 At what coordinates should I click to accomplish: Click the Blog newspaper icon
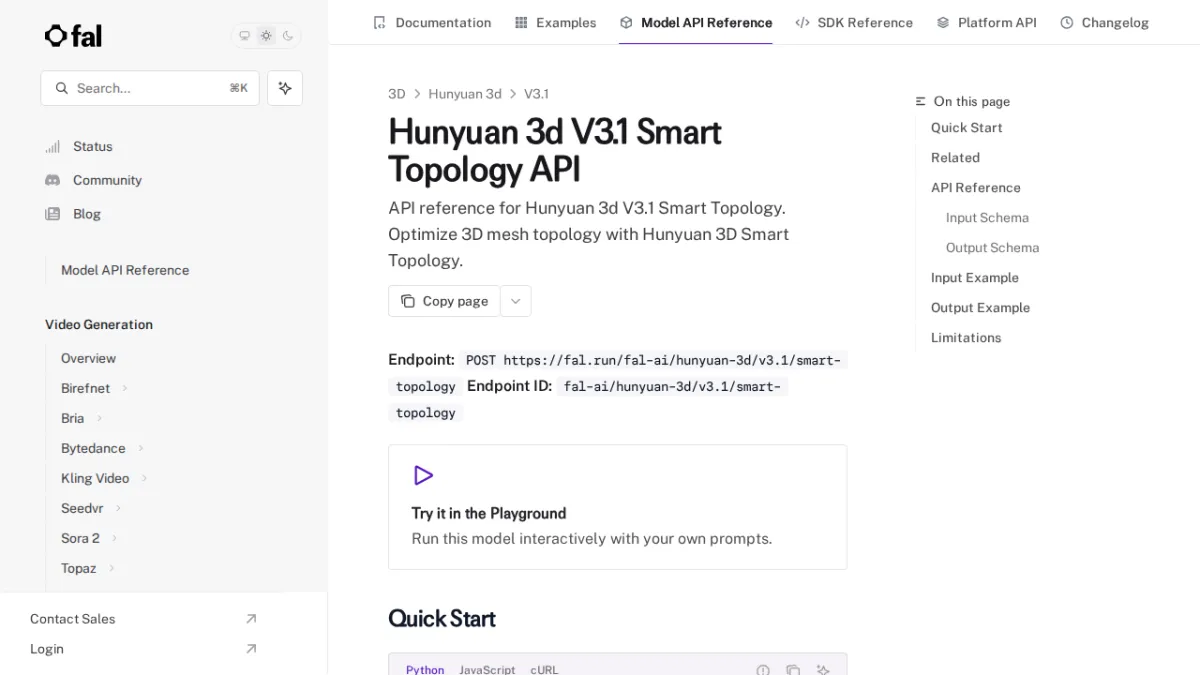tap(53, 214)
